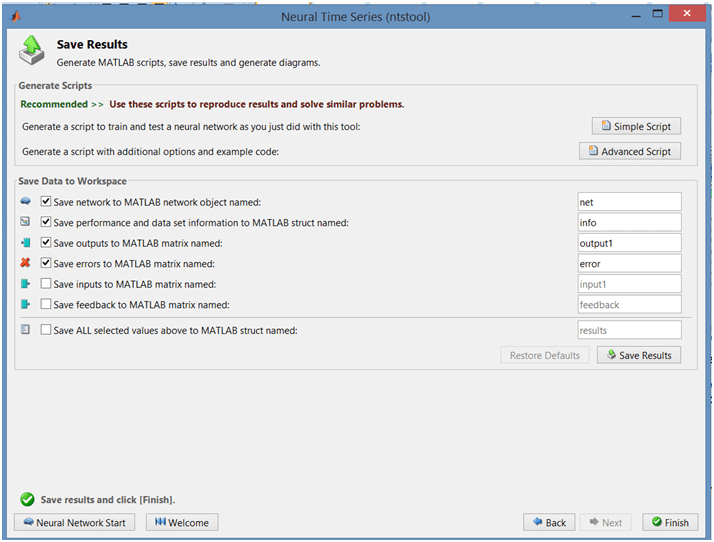714x542 pixels.
Task: Uncheck Save errors to MATLAB matrix
Action: 46,263
